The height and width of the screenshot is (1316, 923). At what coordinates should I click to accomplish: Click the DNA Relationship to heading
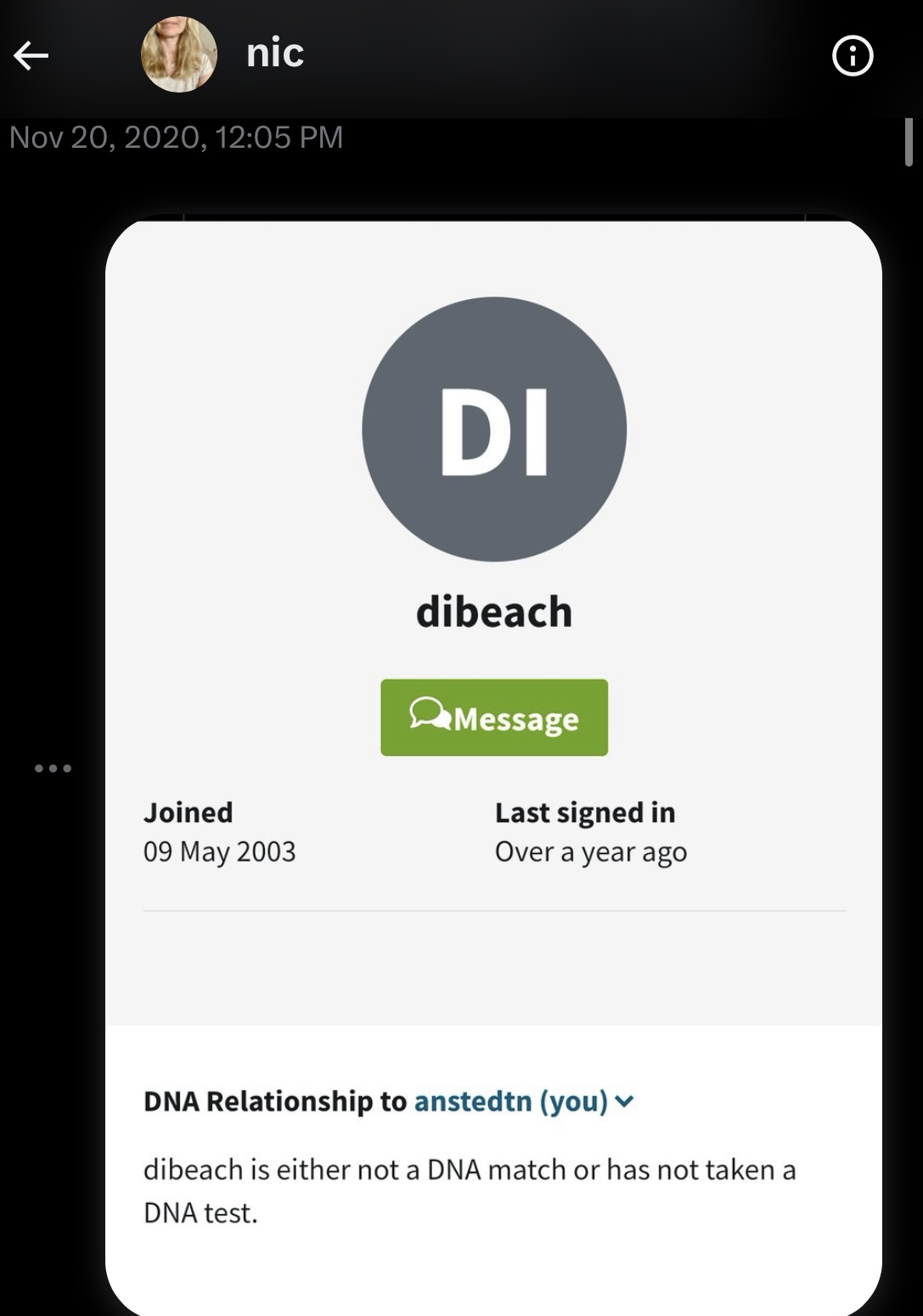(x=275, y=1101)
